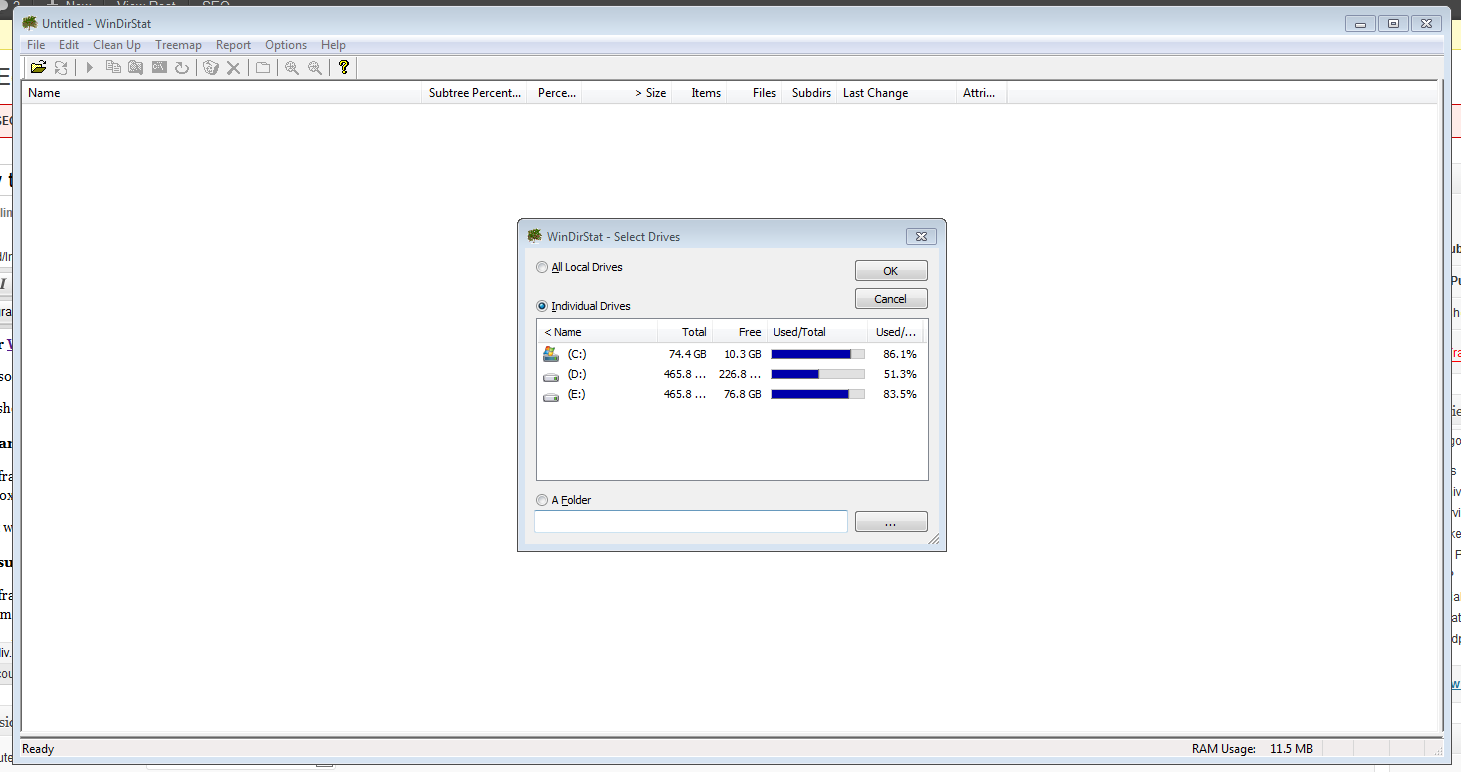Viewport: 1461px width, 772px height.
Task: Click the 86.1% used value
Action: click(900, 354)
